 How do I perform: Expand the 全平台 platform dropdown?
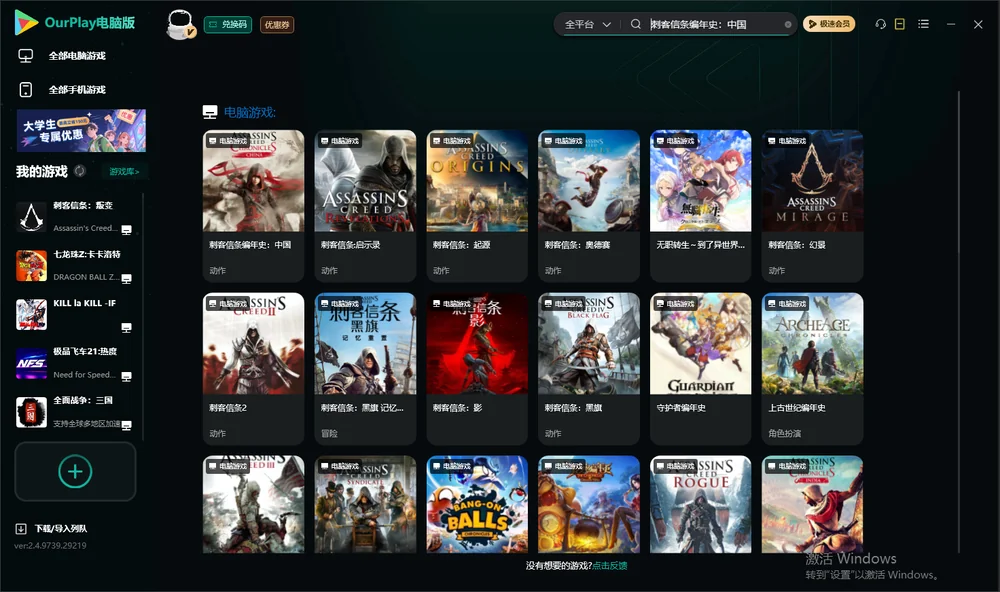[x=588, y=24]
